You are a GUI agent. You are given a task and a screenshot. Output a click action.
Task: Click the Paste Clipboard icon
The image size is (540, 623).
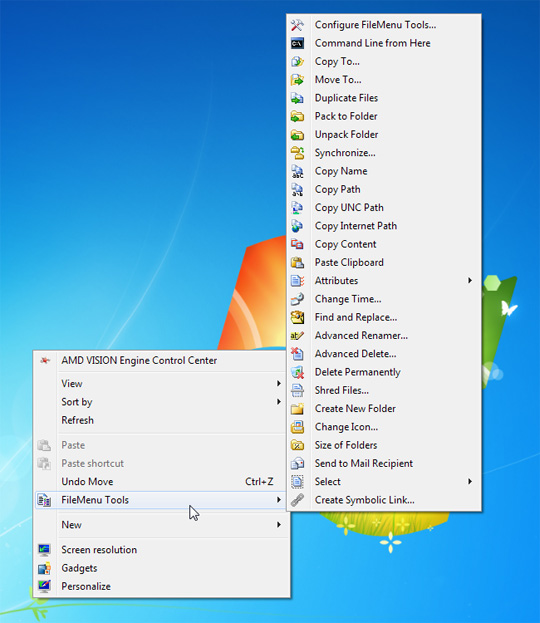(x=297, y=263)
